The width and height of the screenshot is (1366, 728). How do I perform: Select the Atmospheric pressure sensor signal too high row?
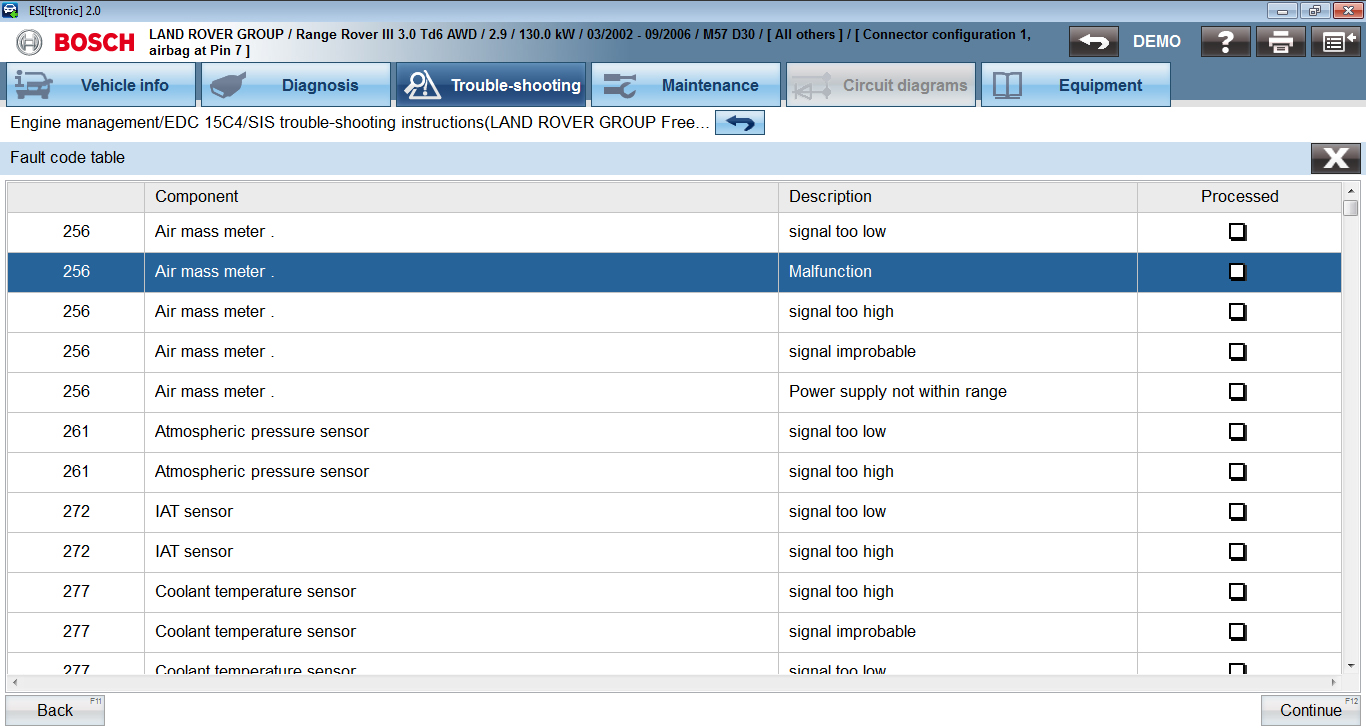(x=460, y=472)
